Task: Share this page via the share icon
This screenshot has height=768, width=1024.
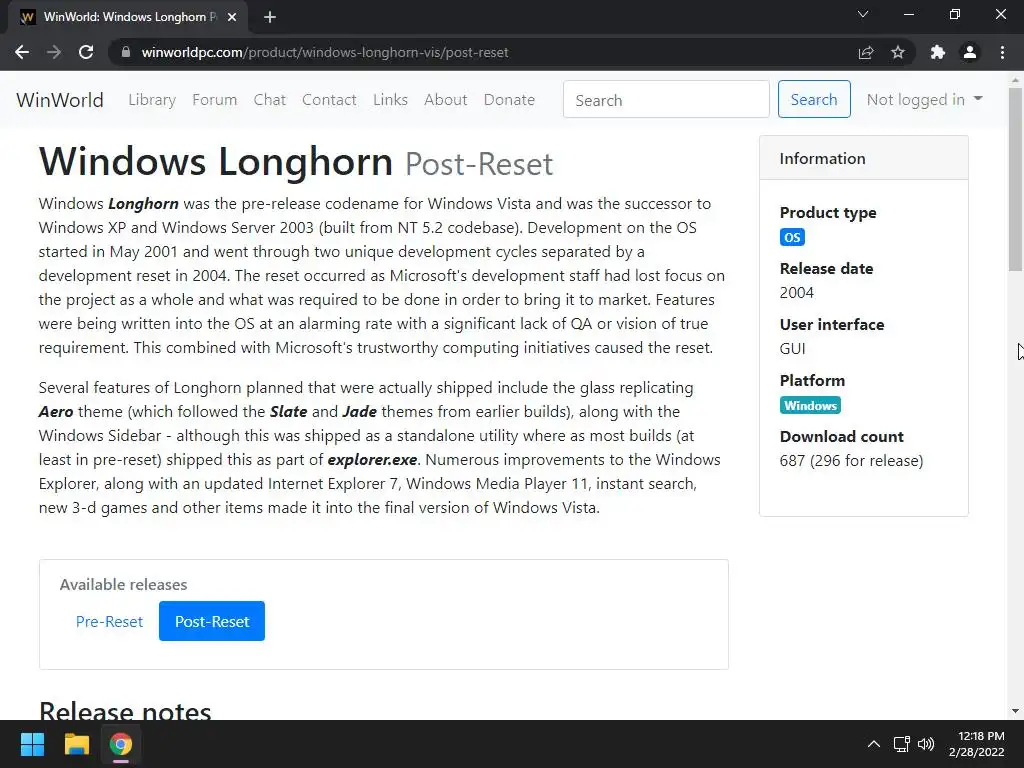Action: point(866,52)
